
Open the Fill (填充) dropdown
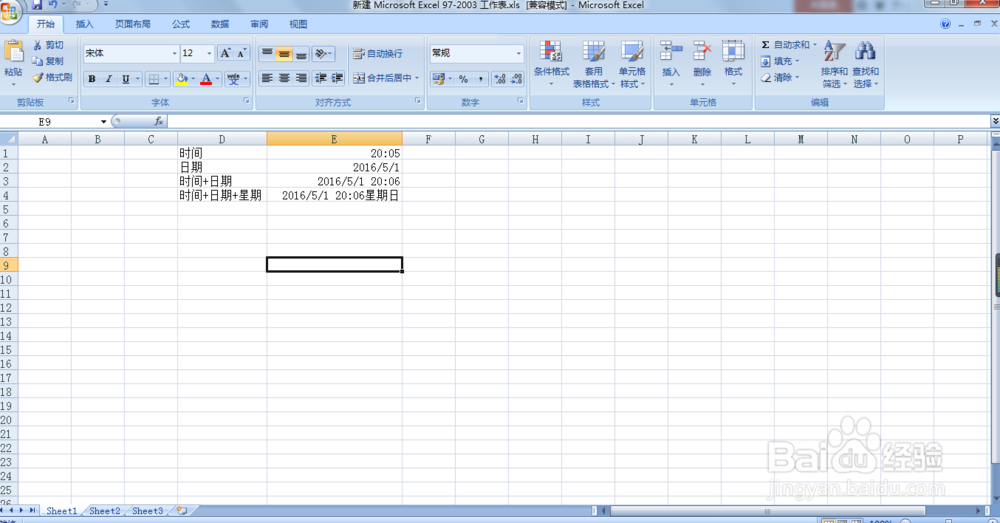click(x=780, y=61)
